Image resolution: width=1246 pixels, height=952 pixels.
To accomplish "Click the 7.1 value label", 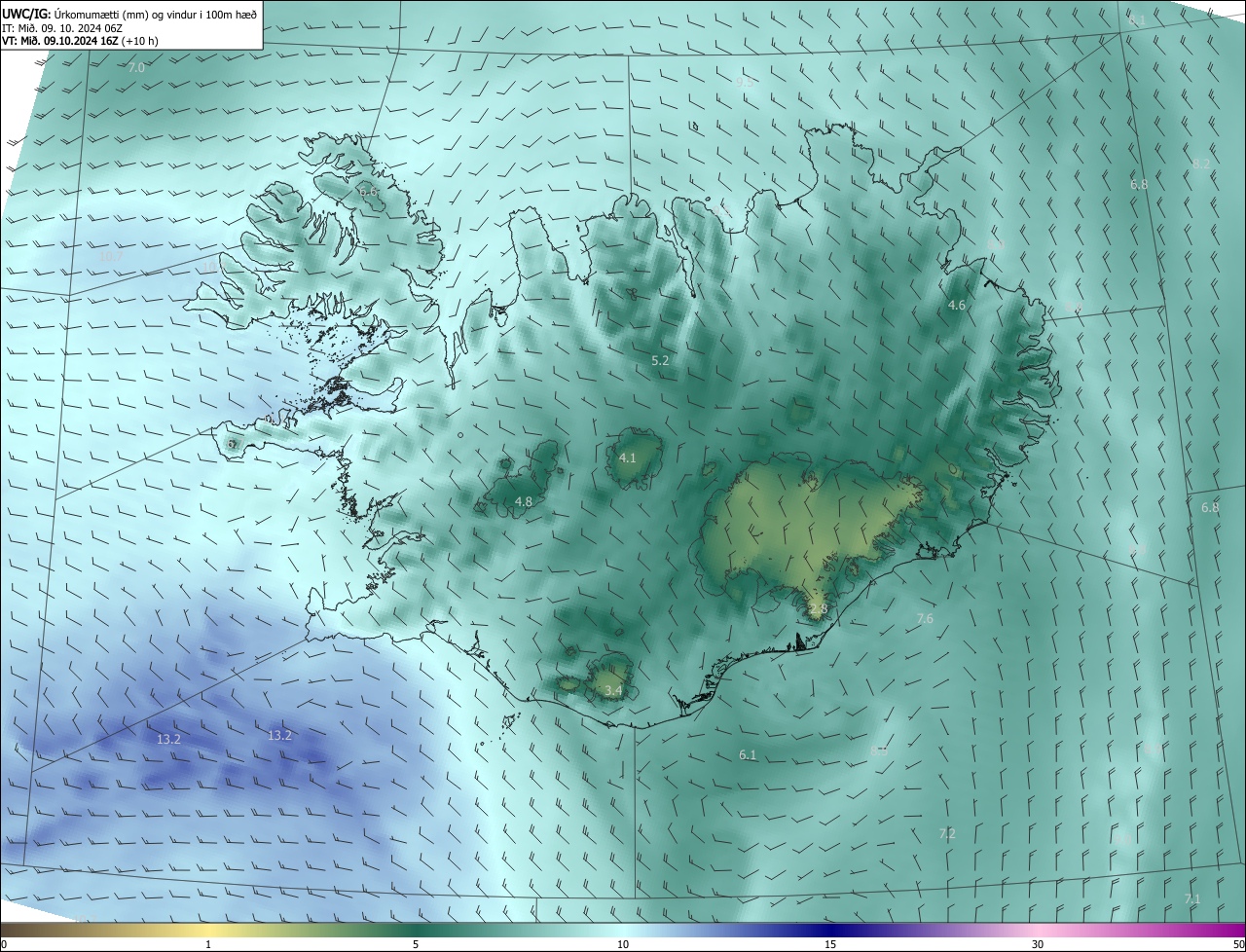I will tap(1192, 898).
